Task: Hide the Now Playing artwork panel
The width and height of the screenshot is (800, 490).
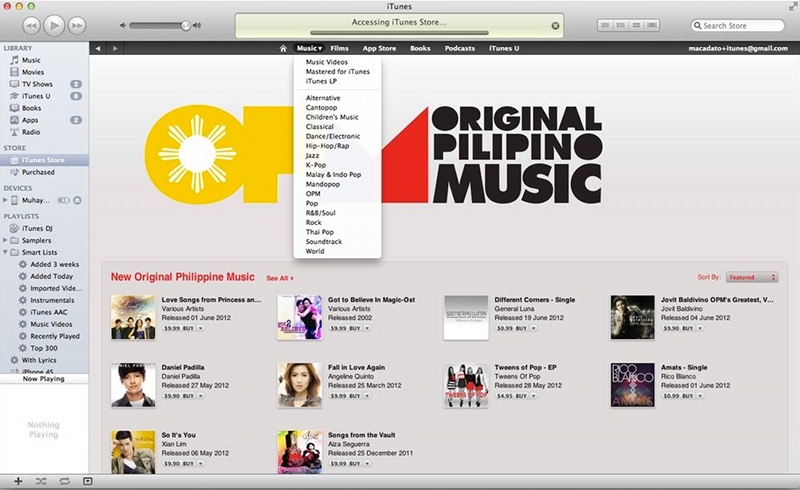Action: pos(88,481)
